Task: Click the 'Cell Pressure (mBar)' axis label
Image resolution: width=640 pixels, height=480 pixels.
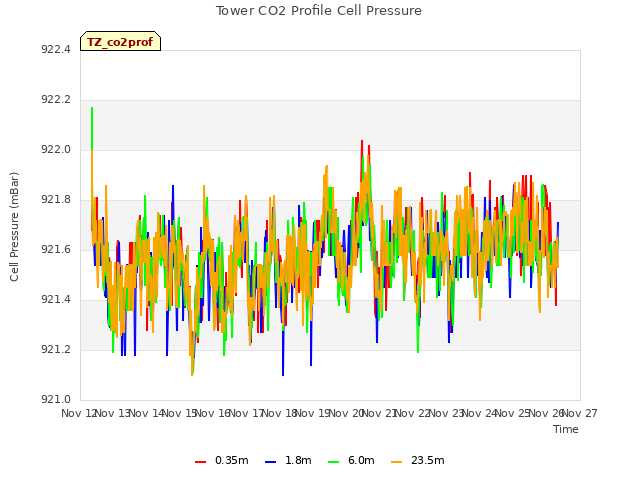Action: (14, 227)
